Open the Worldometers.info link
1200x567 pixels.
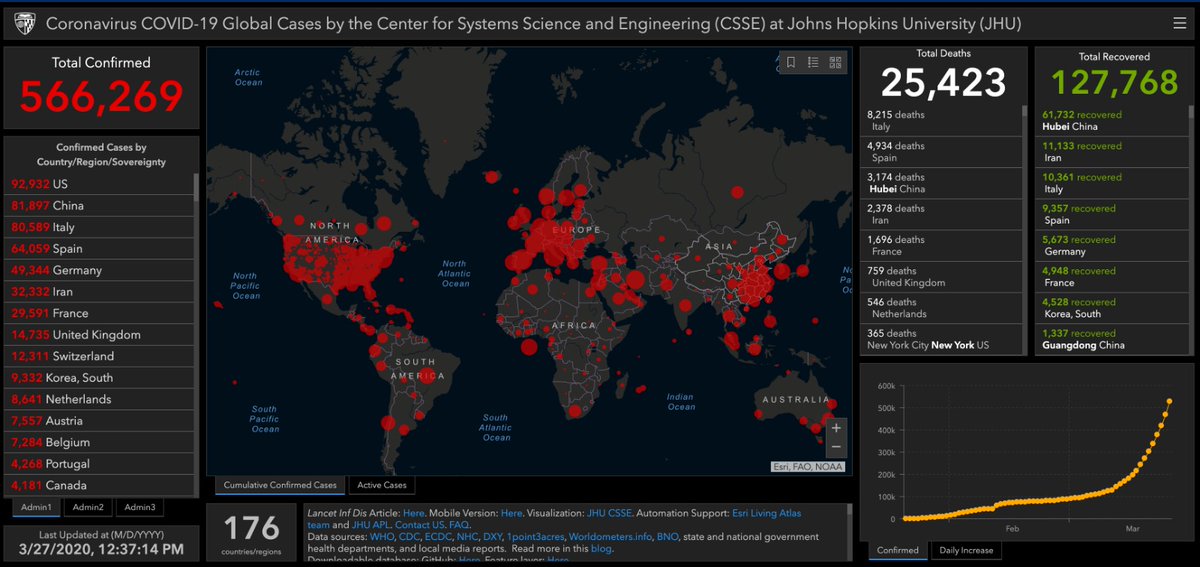click(x=611, y=536)
